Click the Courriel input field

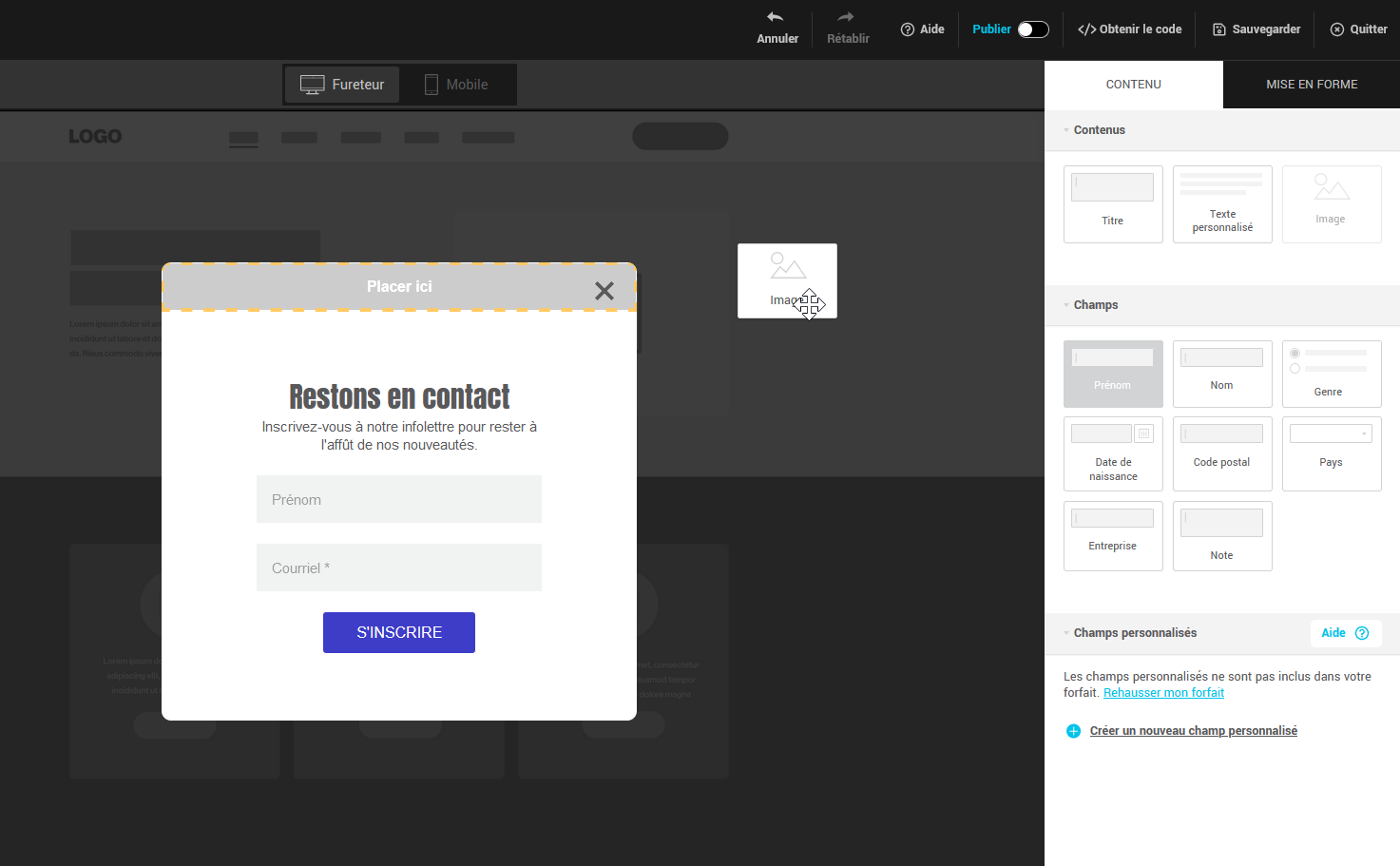click(x=399, y=568)
